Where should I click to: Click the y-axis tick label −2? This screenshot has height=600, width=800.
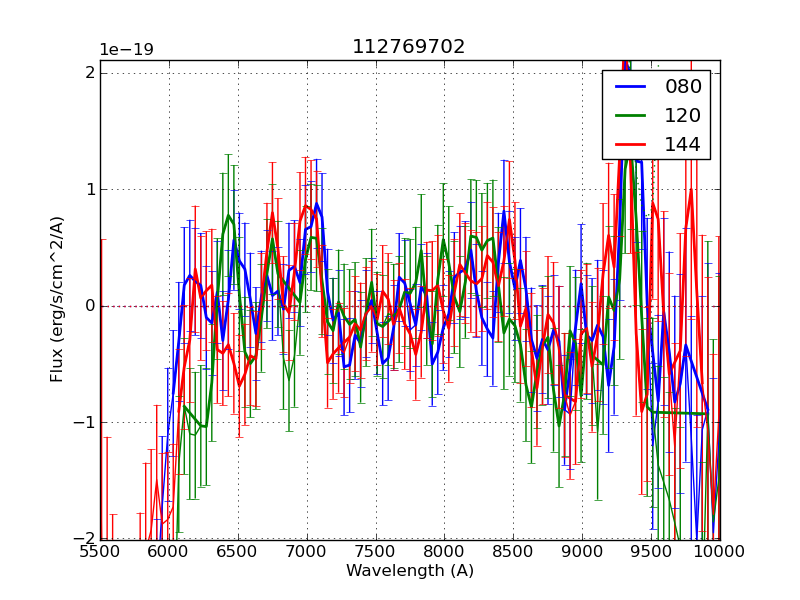(84, 539)
